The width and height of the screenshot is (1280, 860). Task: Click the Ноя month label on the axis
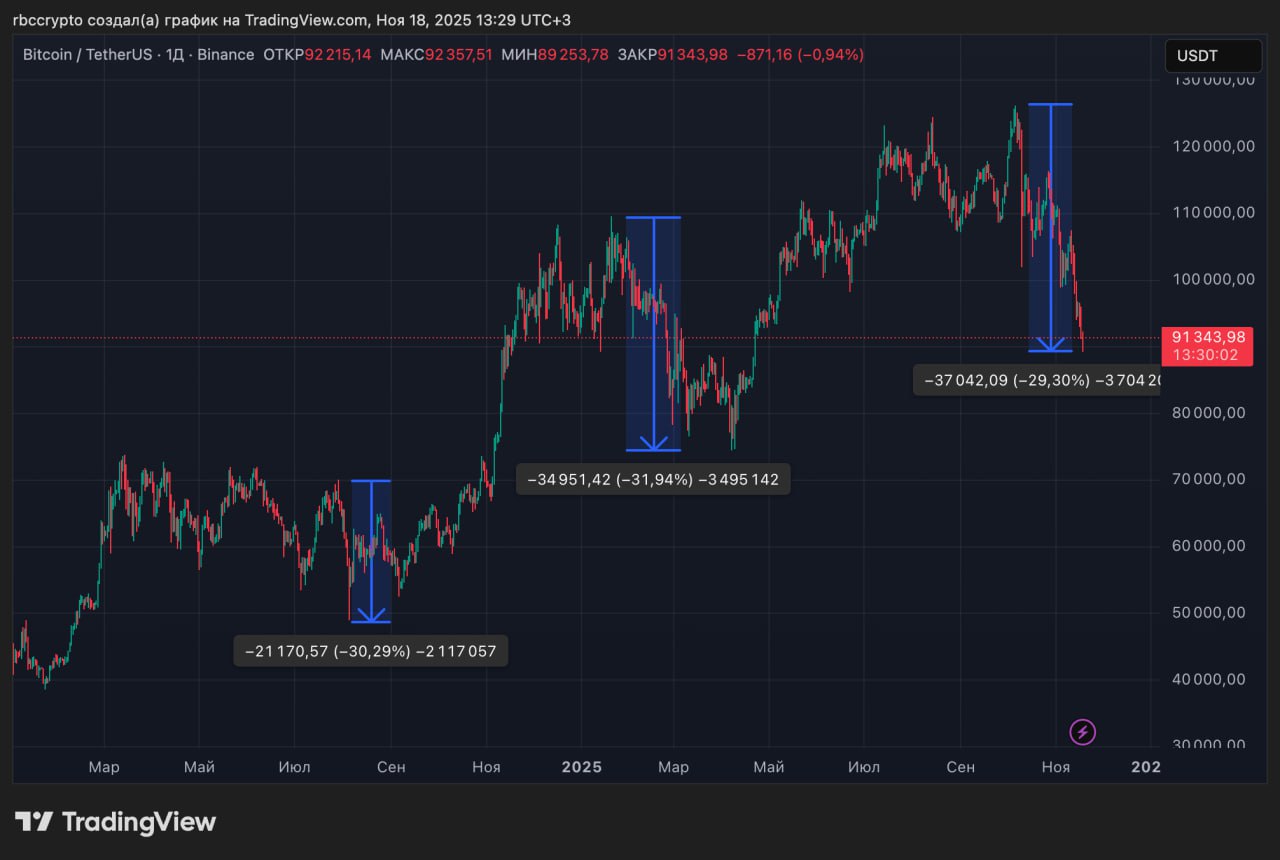tap(1055, 767)
